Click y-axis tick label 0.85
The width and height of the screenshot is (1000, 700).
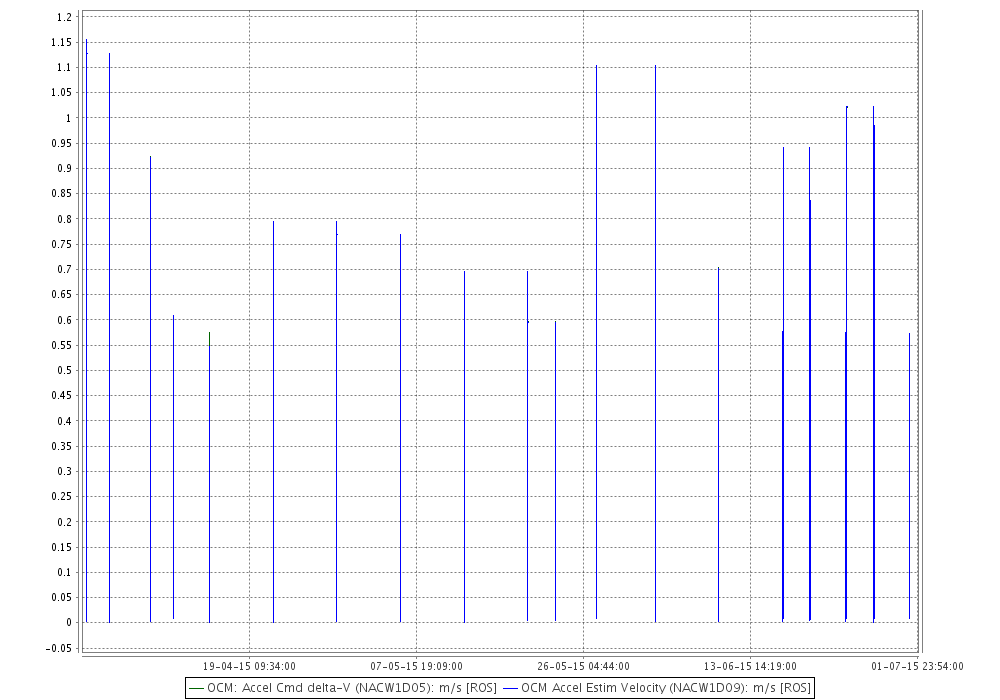[x=62, y=194]
